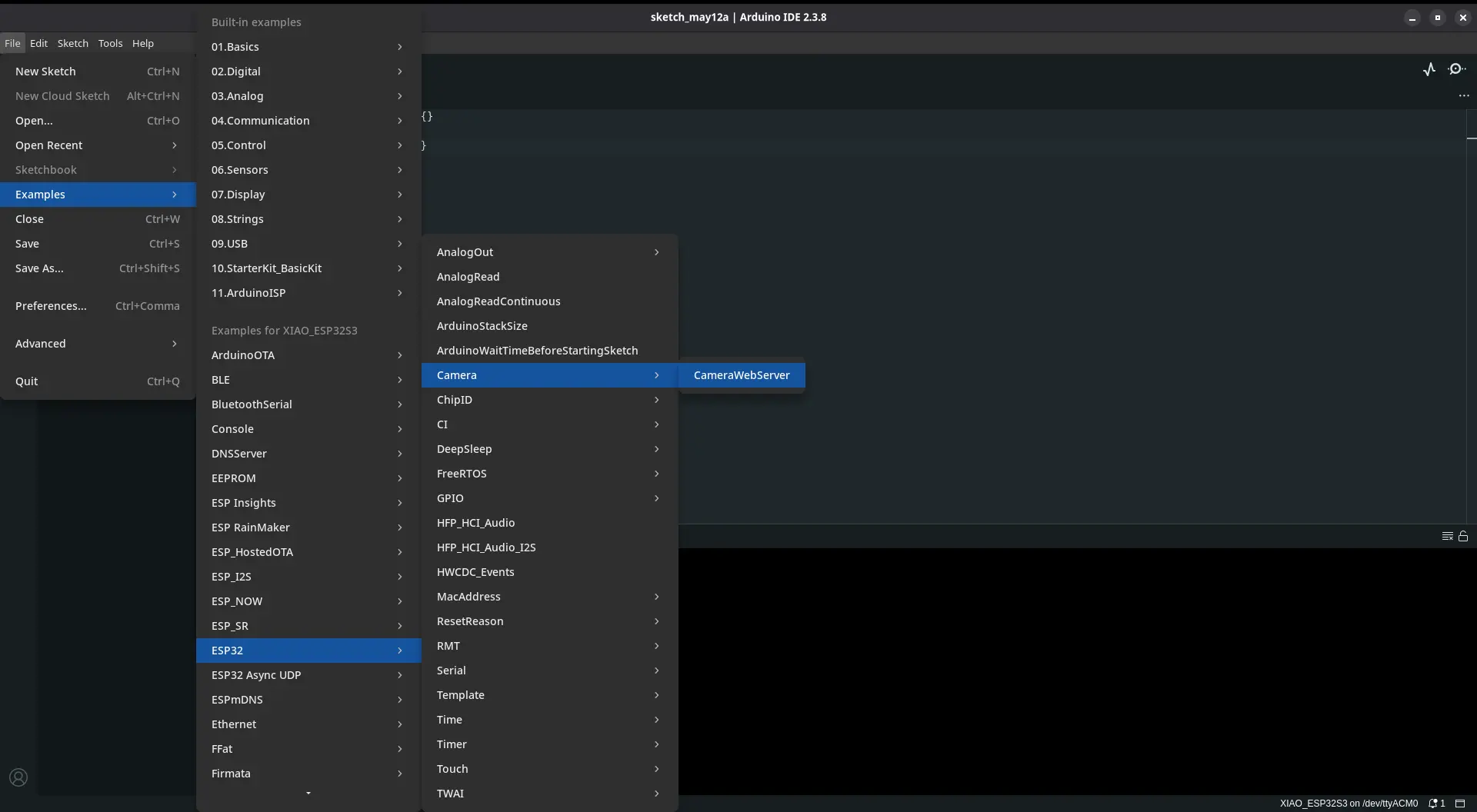Click the output panel clear-list icon

(x=1447, y=536)
